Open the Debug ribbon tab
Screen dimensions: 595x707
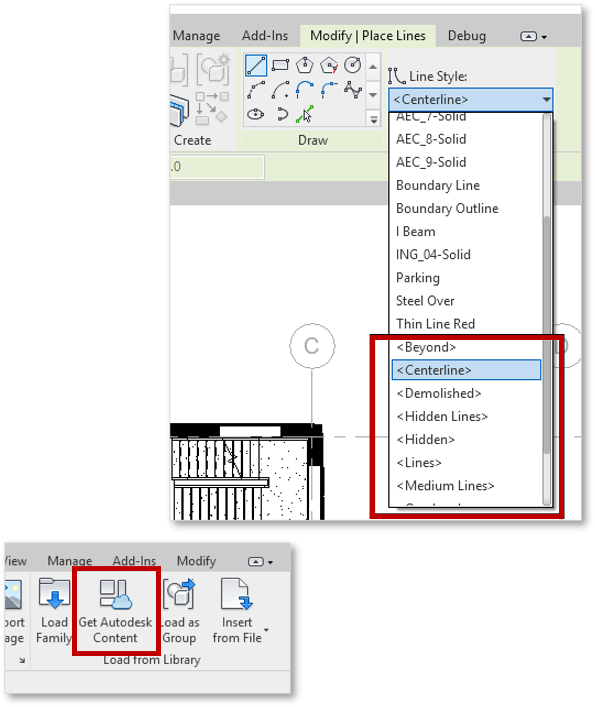[467, 36]
